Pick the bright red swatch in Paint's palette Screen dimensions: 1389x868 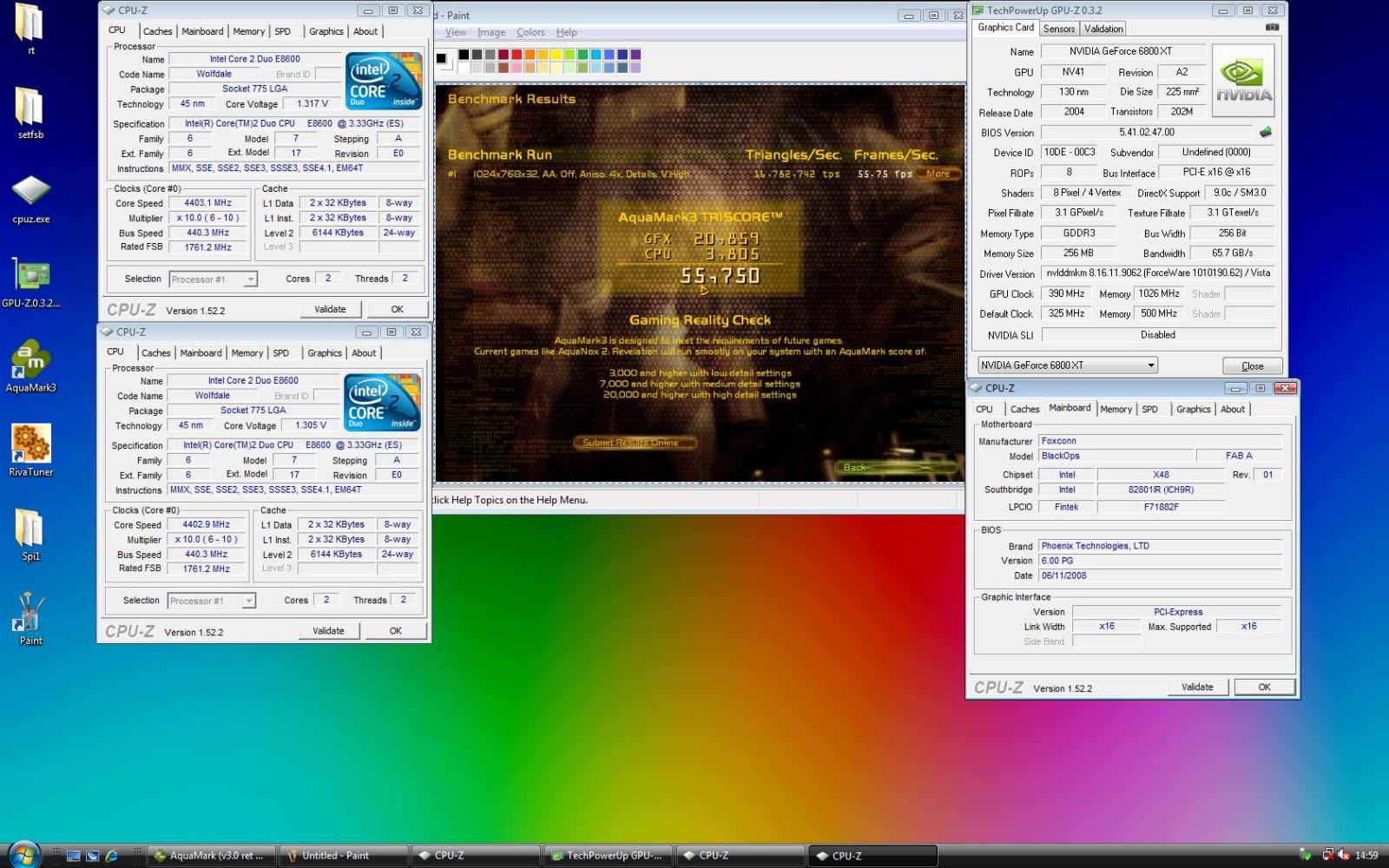pyautogui.click(x=517, y=55)
